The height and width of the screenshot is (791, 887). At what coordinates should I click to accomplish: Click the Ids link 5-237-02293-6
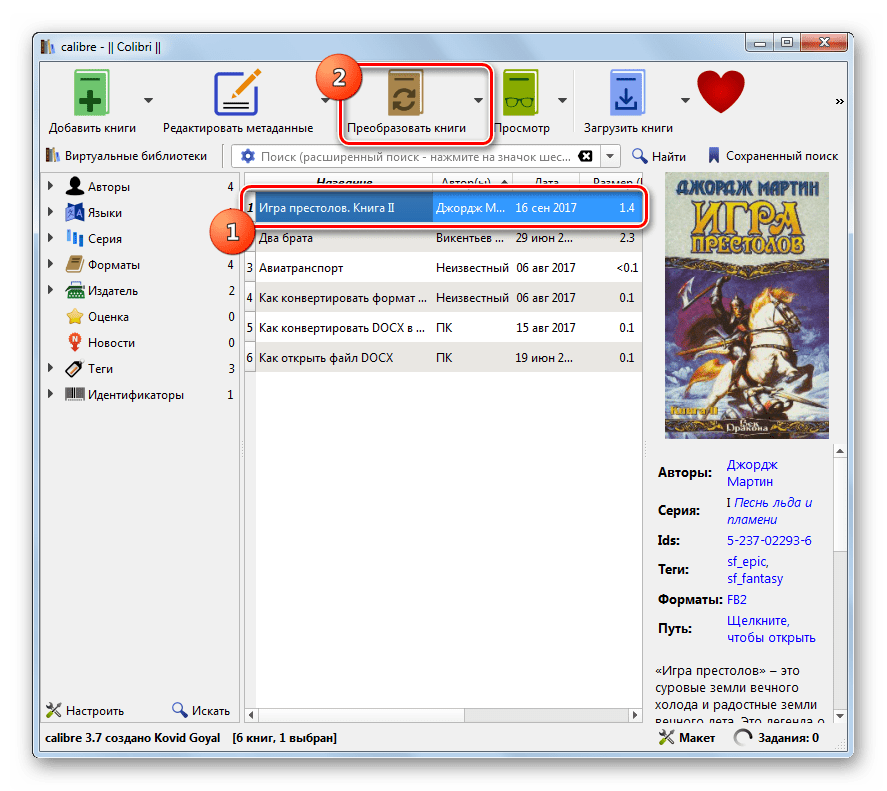pos(769,540)
